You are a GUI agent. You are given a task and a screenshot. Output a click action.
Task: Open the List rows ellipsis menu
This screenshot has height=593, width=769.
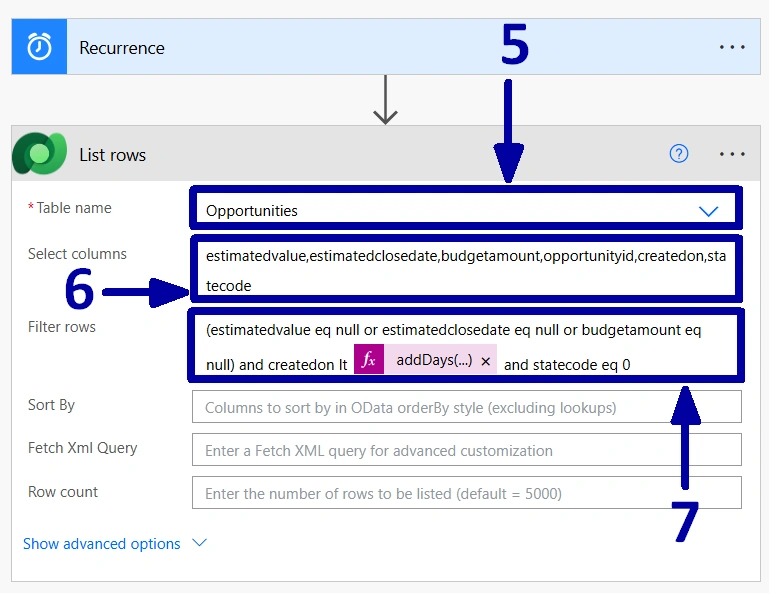click(x=732, y=154)
